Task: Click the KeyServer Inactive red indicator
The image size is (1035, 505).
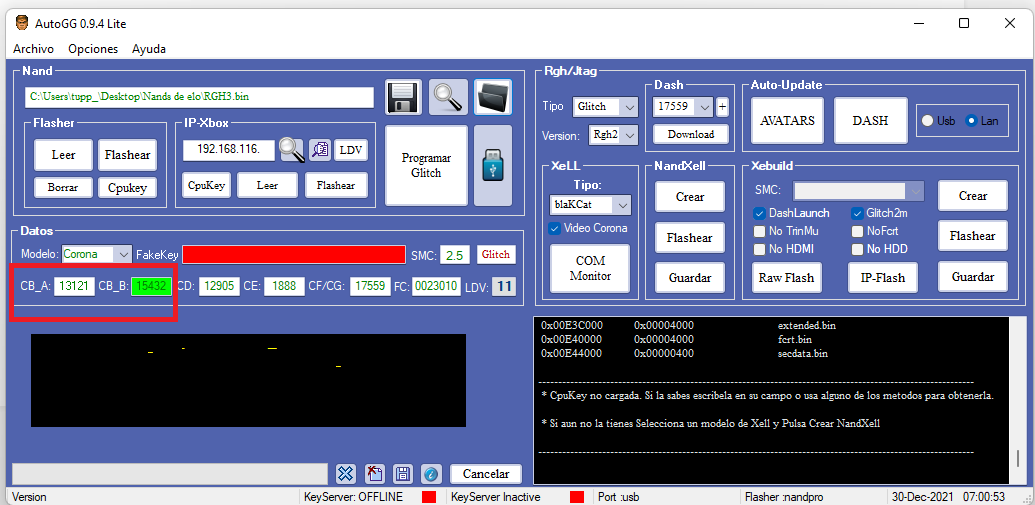Action: pyautogui.click(x=577, y=496)
